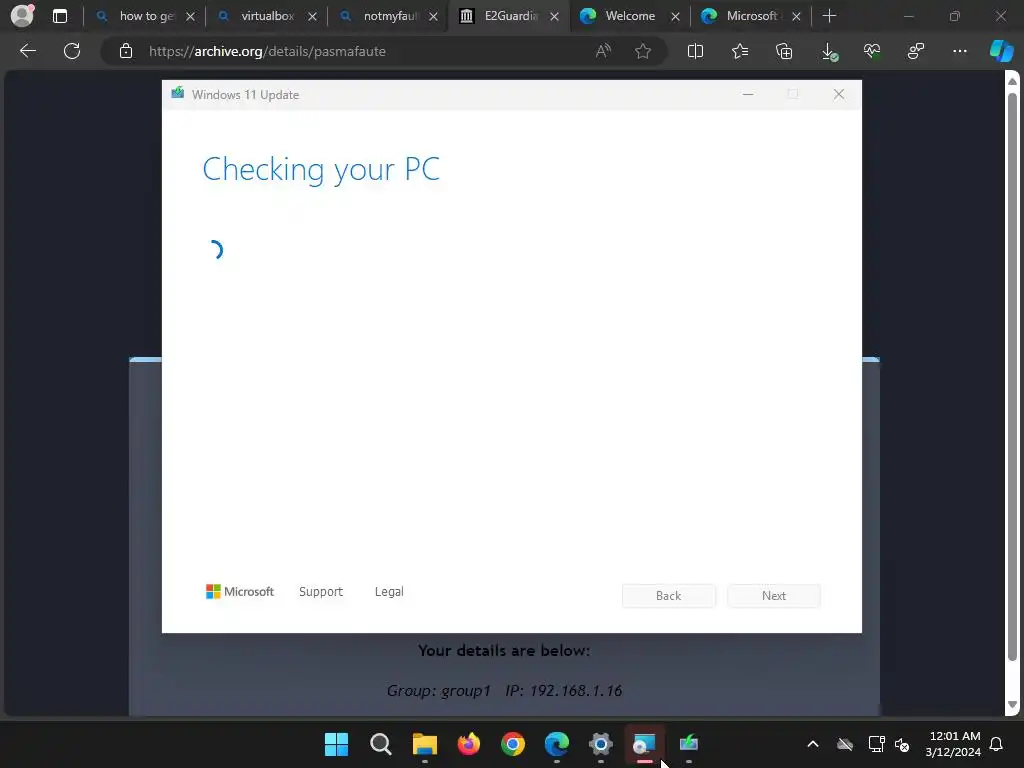The width and height of the screenshot is (1024, 768).
Task: Add page to favorites star icon
Action: click(x=643, y=51)
